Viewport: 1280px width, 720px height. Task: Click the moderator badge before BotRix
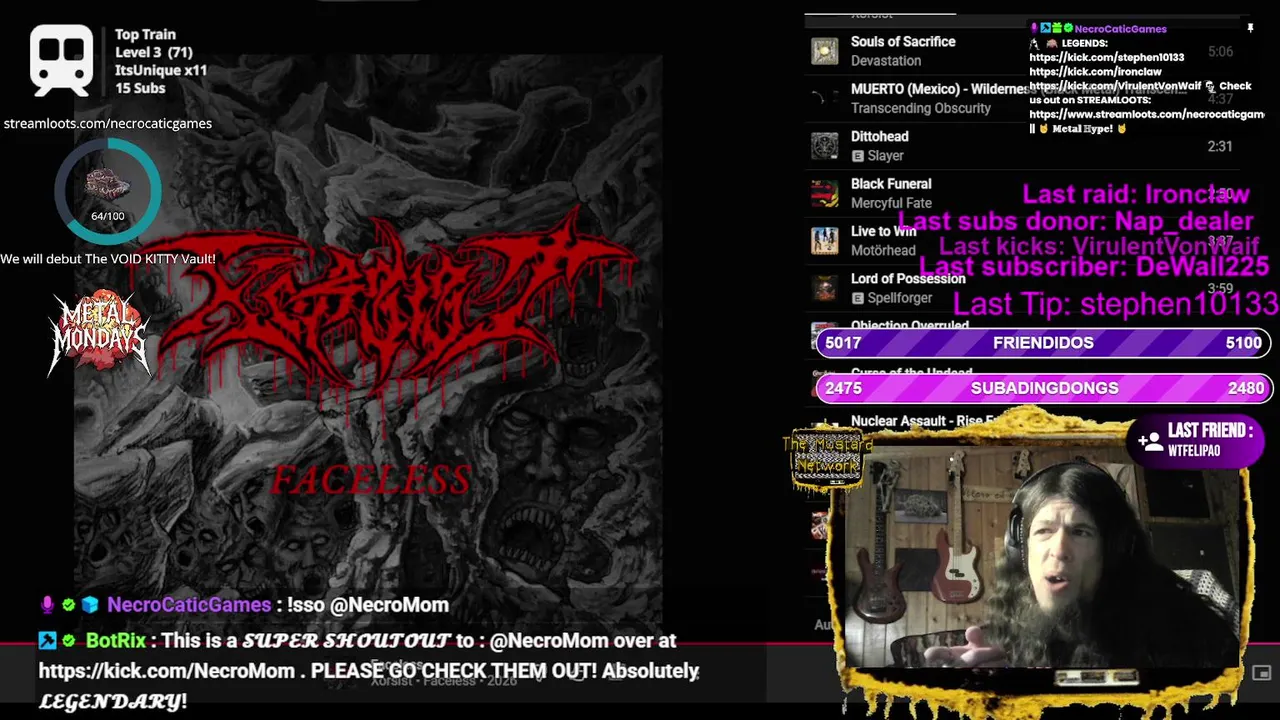click(47, 640)
